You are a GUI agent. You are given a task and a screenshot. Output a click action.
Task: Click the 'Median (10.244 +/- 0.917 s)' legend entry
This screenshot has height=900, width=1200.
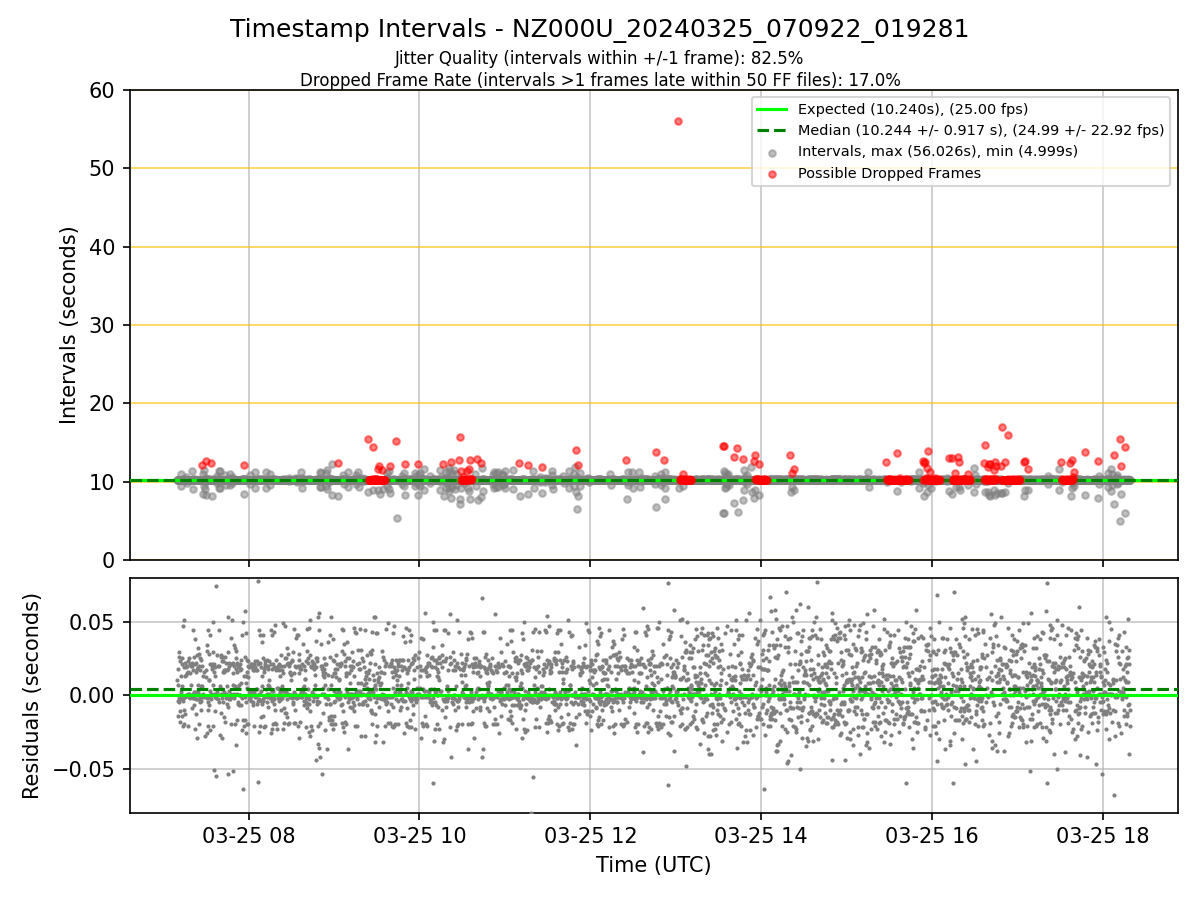click(981, 130)
